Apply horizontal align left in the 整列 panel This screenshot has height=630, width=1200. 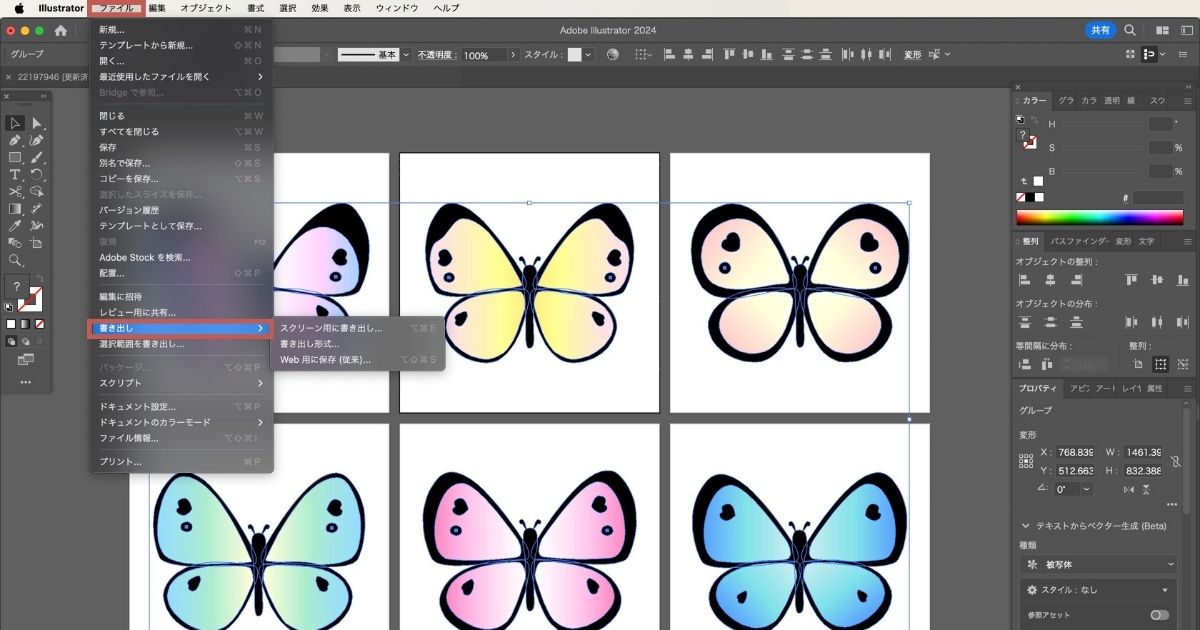1023,280
